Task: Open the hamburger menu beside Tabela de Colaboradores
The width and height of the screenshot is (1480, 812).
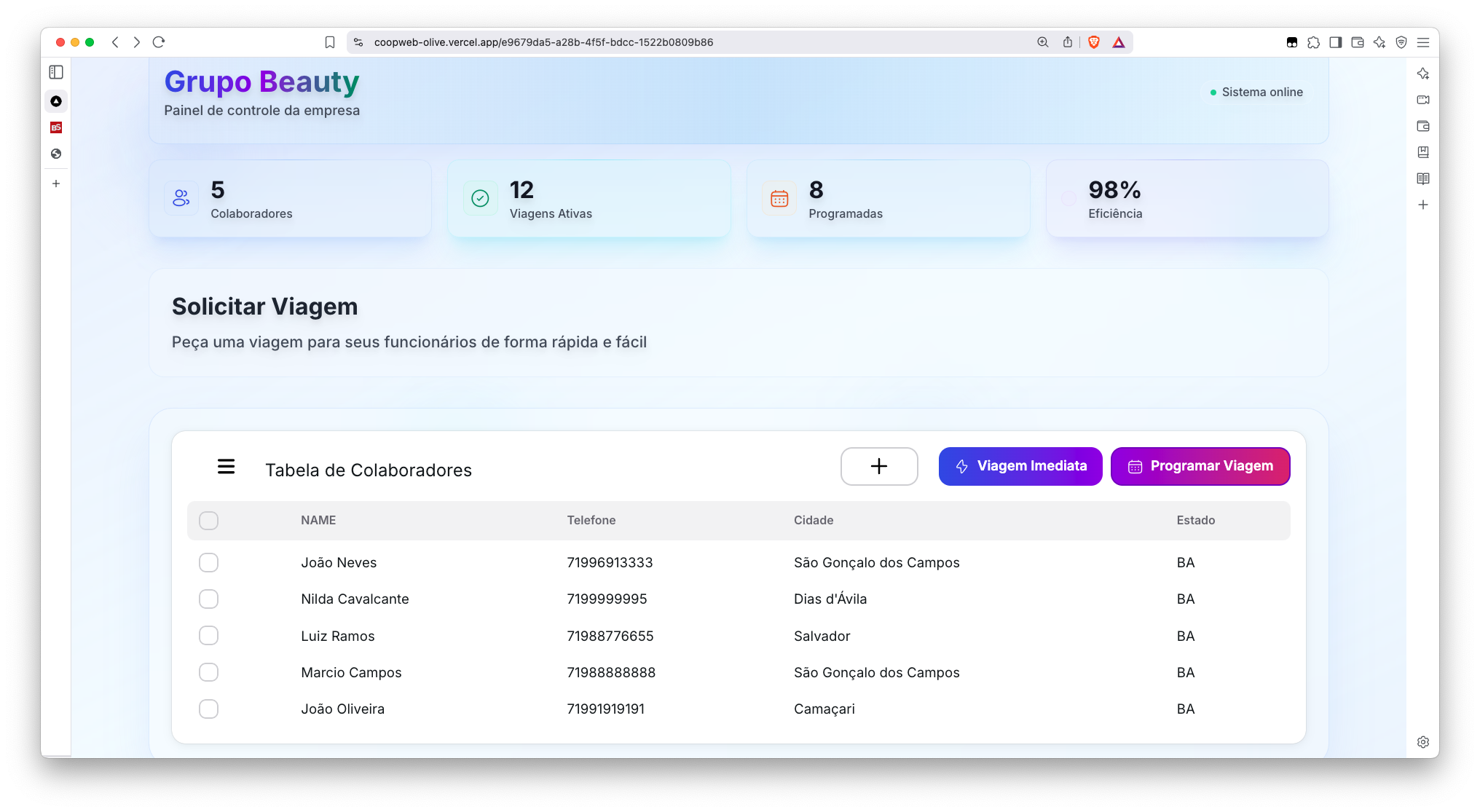Action: pos(226,467)
